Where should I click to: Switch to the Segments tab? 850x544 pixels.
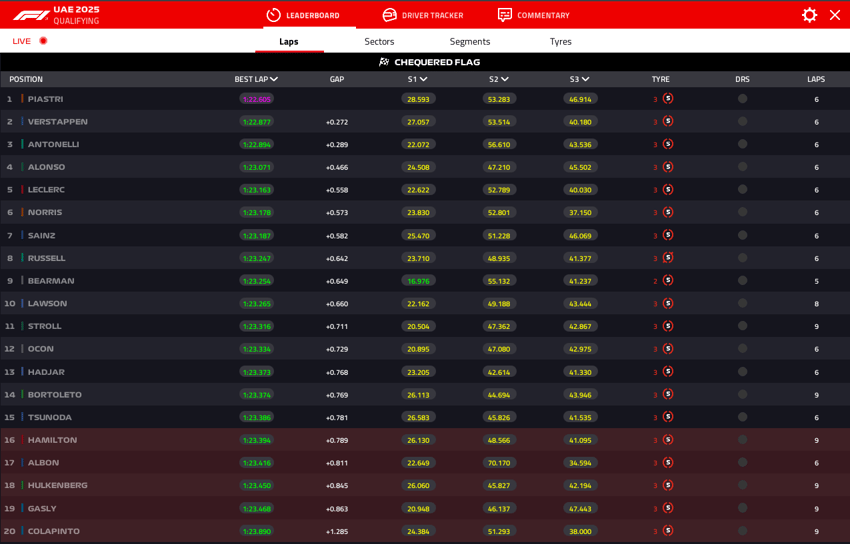click(x=469, y=41)
